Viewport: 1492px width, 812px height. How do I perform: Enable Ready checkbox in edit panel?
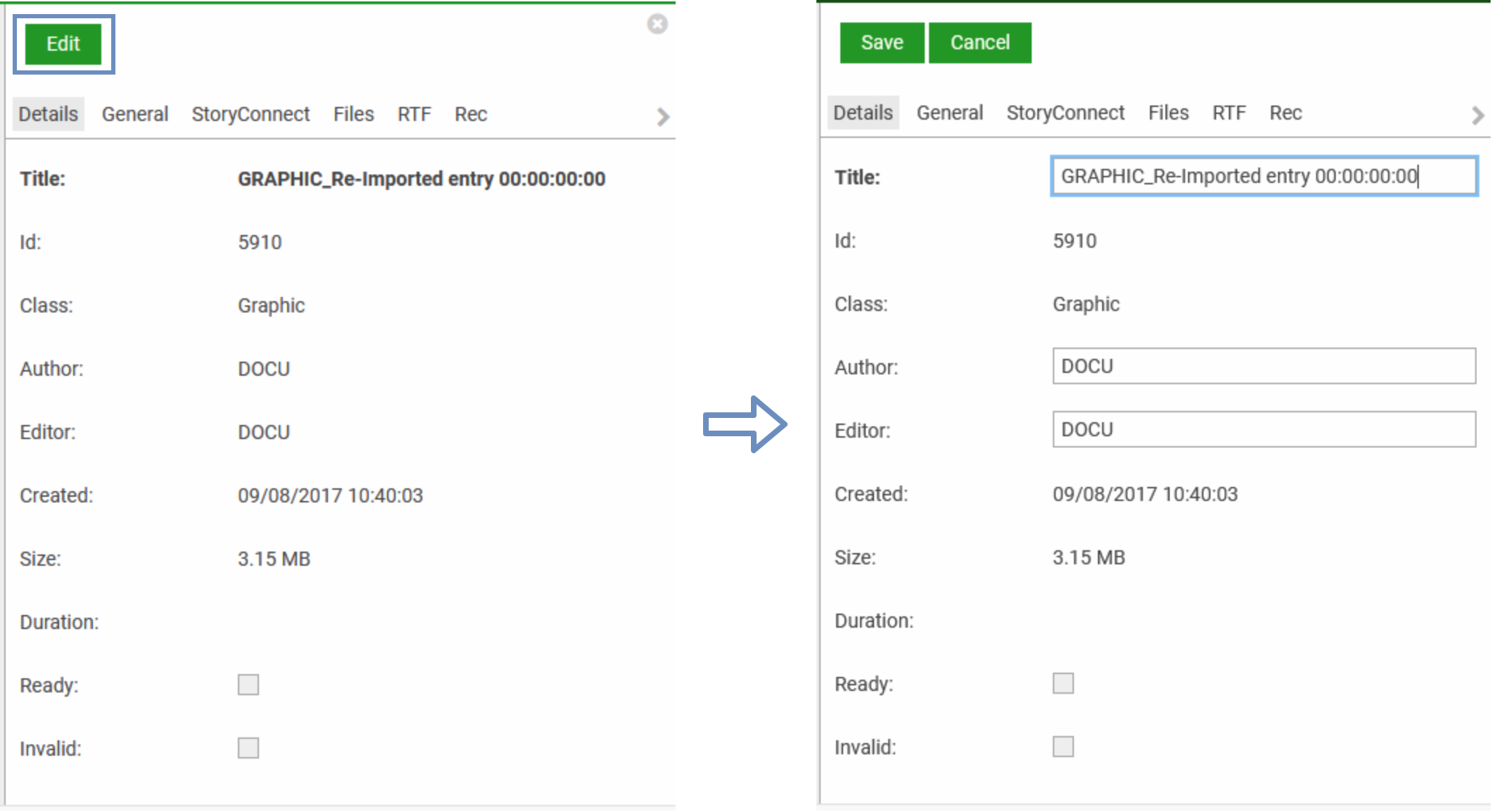click(1063, 683)
